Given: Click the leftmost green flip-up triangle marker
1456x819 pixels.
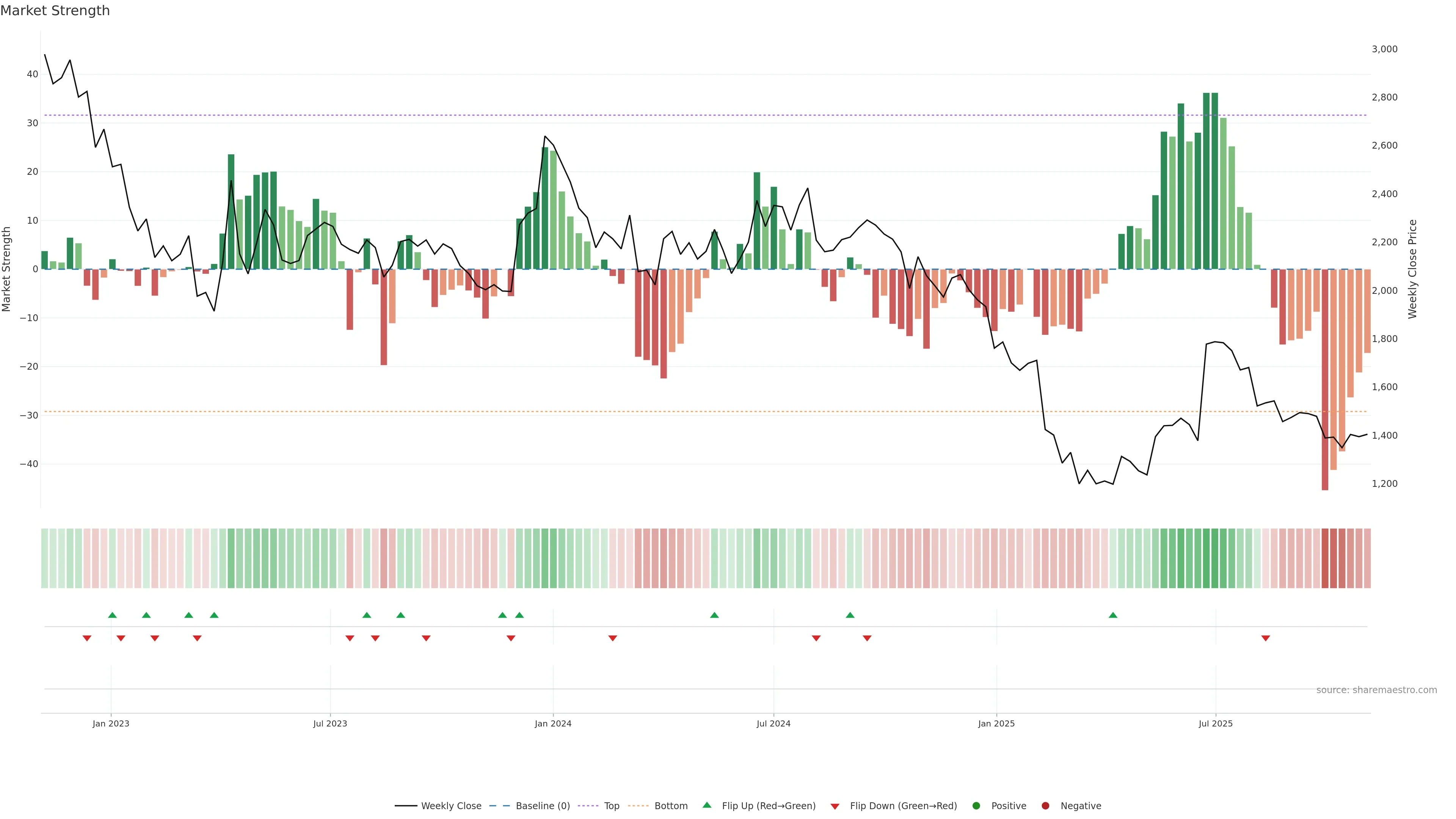Looking at the screenshot, I should point(113,615).
